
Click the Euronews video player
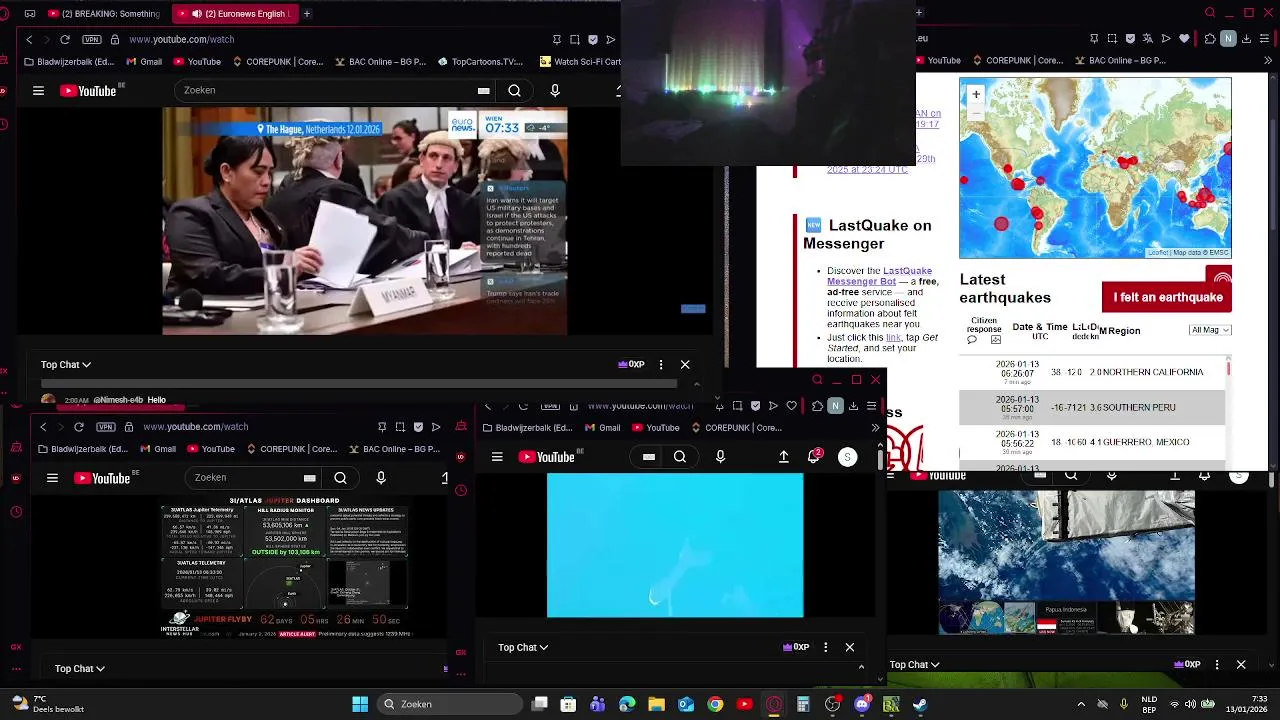pyautogui.click(x=365, y=221)
